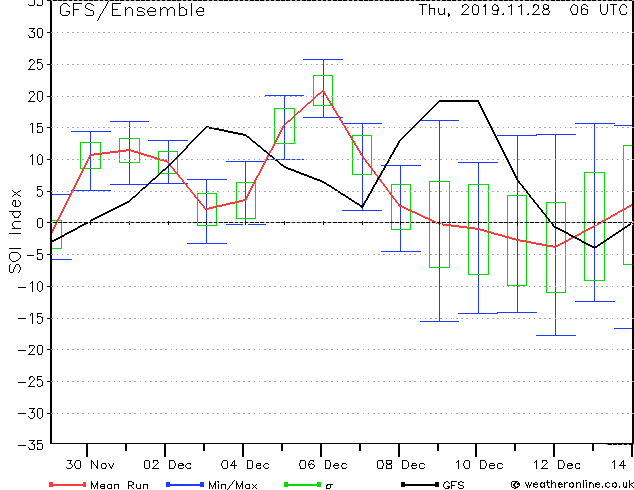Image resolution: width=634 pixels, height=490 pixels.
Task: Click the '08 Dec' x-axis label
Action: [401, 465]
